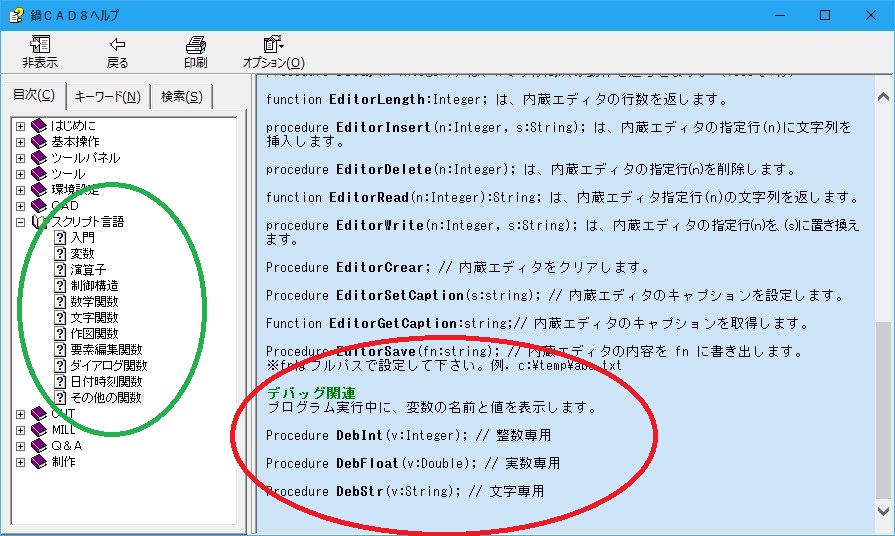This screenshot has height=536, width=895.
Task: Click the 要素編集関数 help page icon
Action: click(60, 349)
